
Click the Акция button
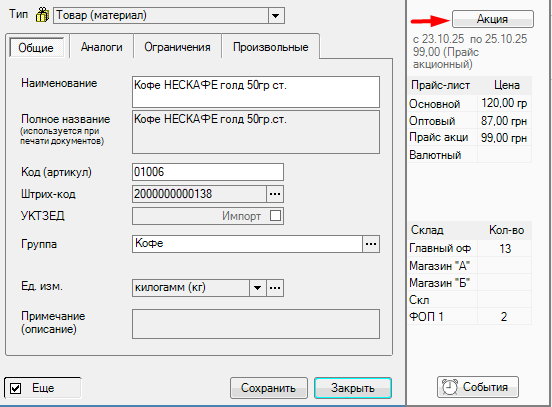pyautogui.click(x=493, y=19)
